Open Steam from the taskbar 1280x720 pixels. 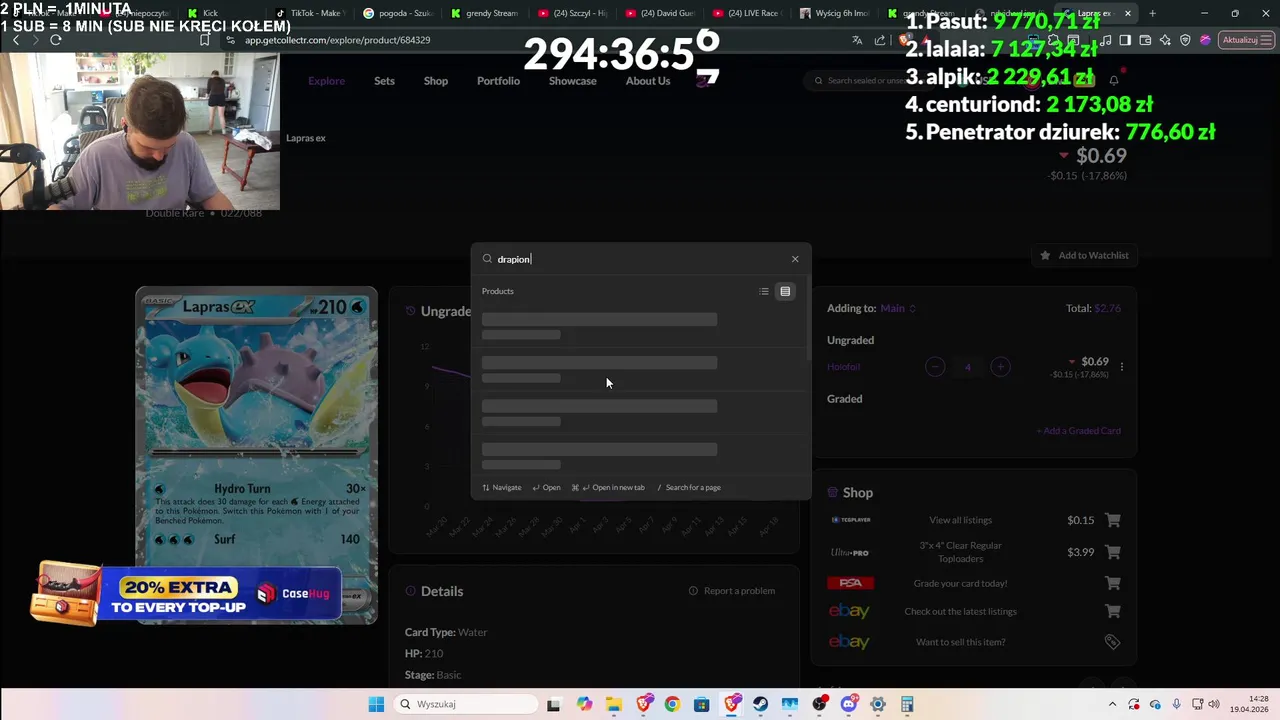coord(761,704)
